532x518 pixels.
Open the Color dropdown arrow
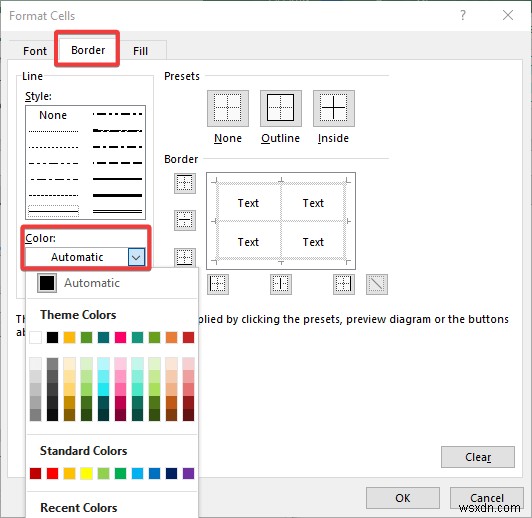[x=136, y=257]
